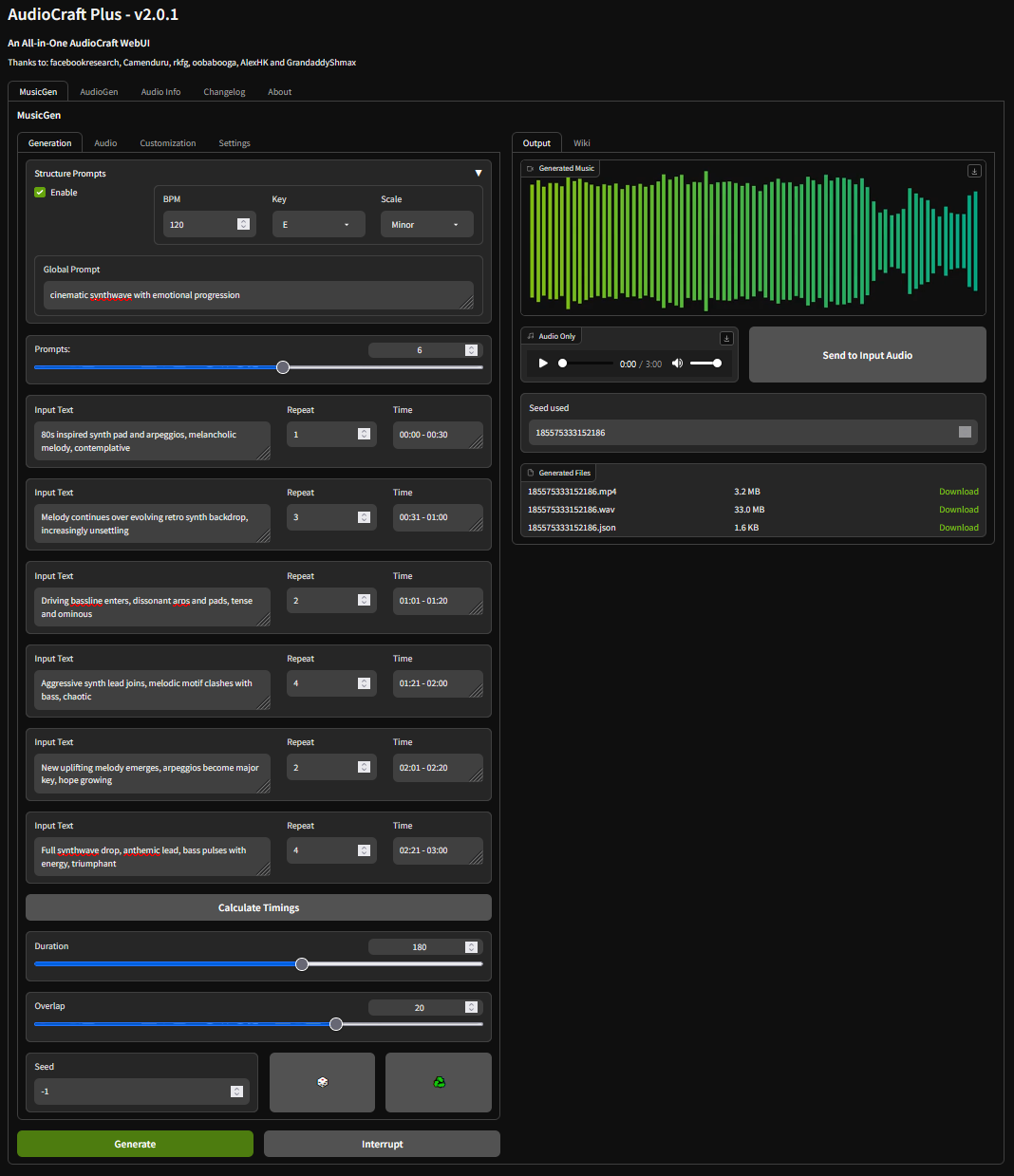Open the Key dropdown showing E
This screenshot has width=1014, height=1176.
click(x=318, y=224)
